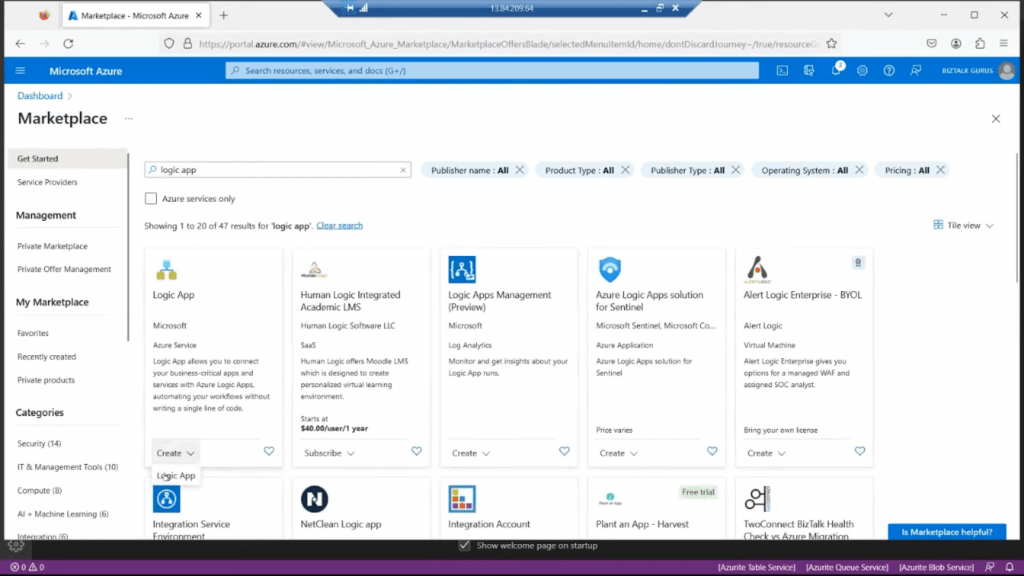Remove the Publisher Type filter
Viewport: 1024px width, 576px height.
click(735, 170)
